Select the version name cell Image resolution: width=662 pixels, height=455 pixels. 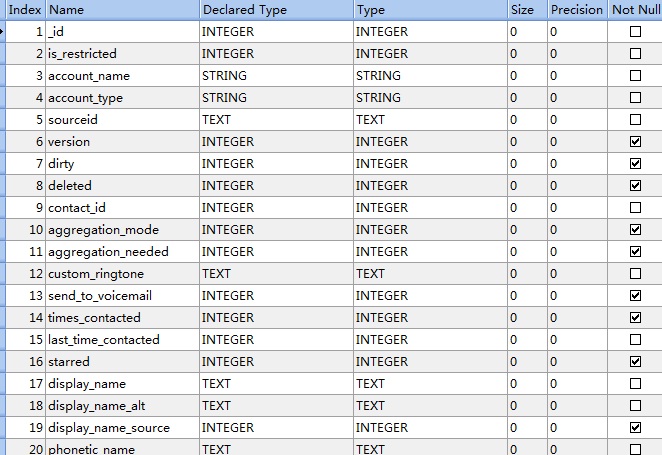[x=122, y=141]
